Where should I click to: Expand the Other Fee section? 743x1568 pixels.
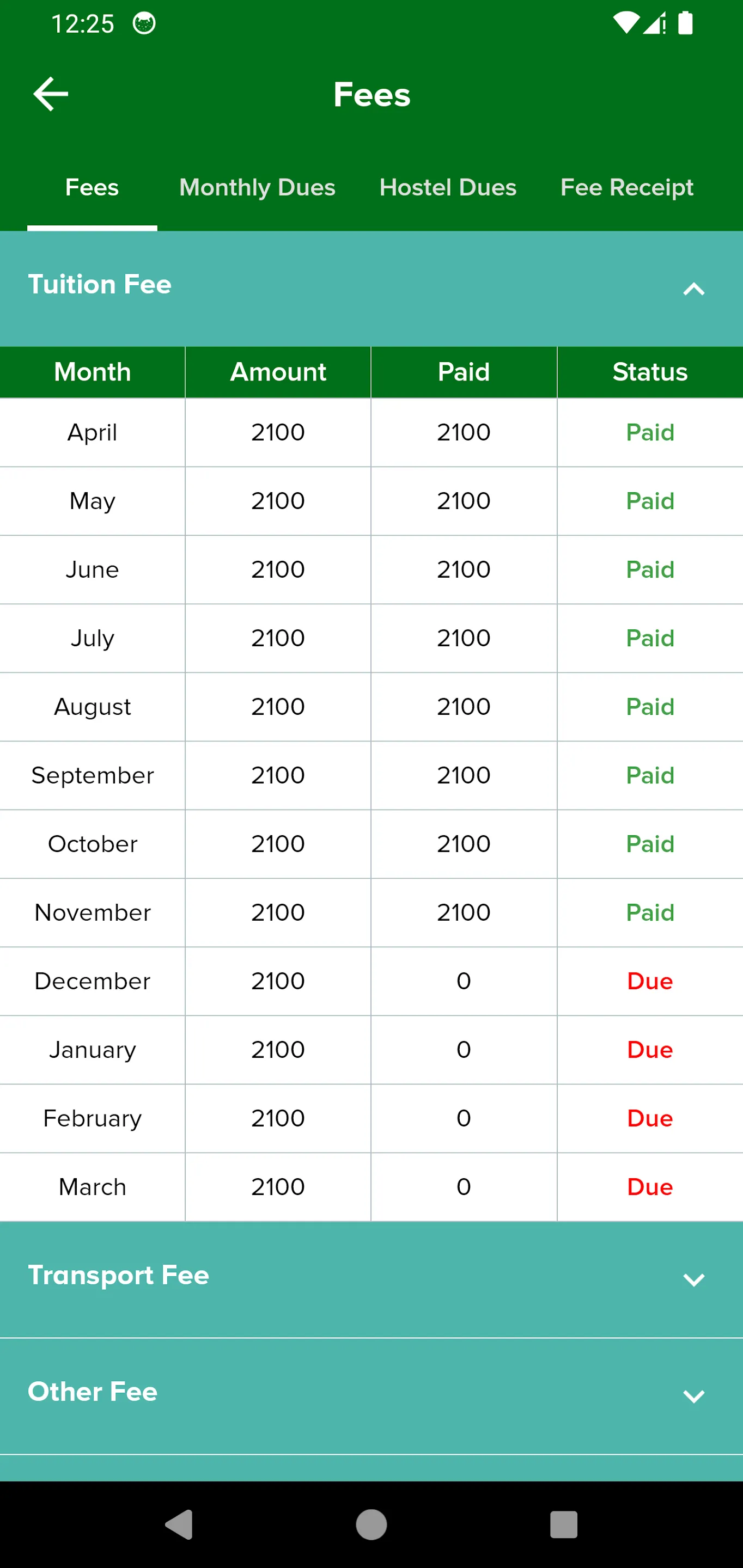[371, 1396]
